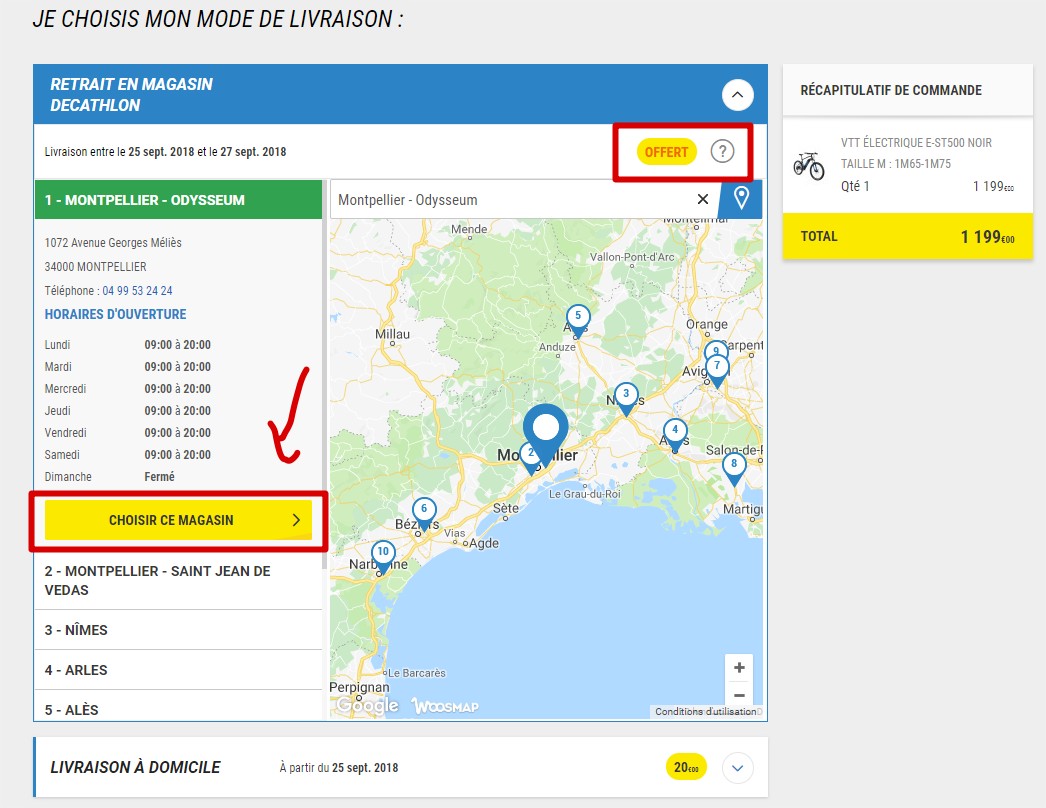Click map marker 6 near Béziers
This screenshot has width=1046, height=808.
click(x=424, y=510)
